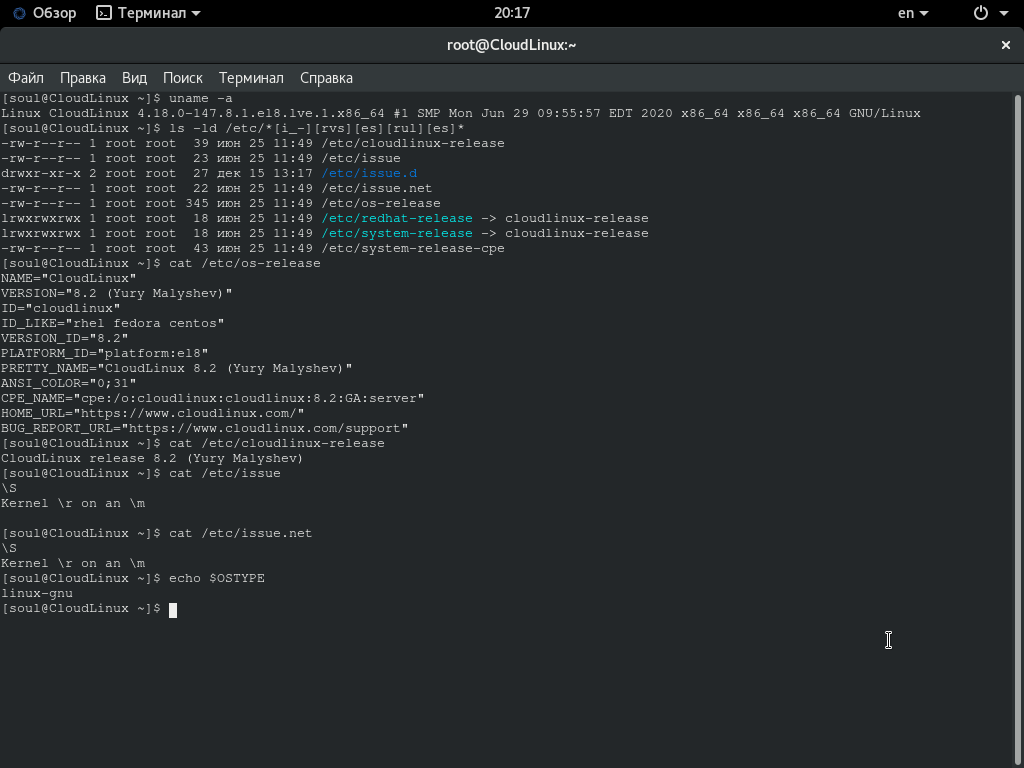Click 'CloudLinux release 8.2 (Yury Malyshev)' output
Viewport: 1024px width, 768px height.
[x=152, y=458]
